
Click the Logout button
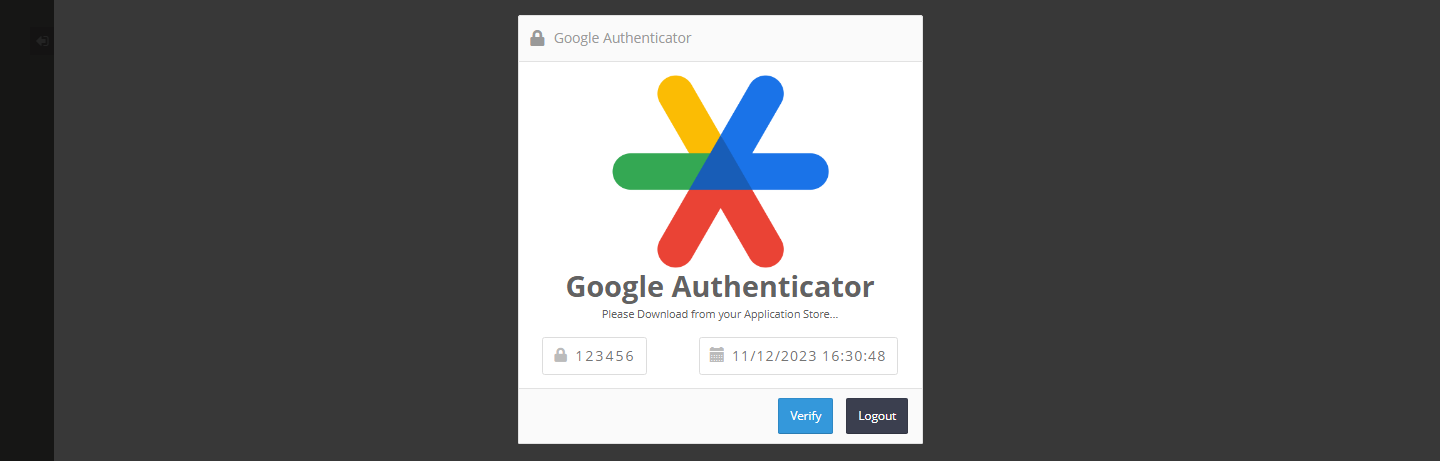tap(877, 416)
